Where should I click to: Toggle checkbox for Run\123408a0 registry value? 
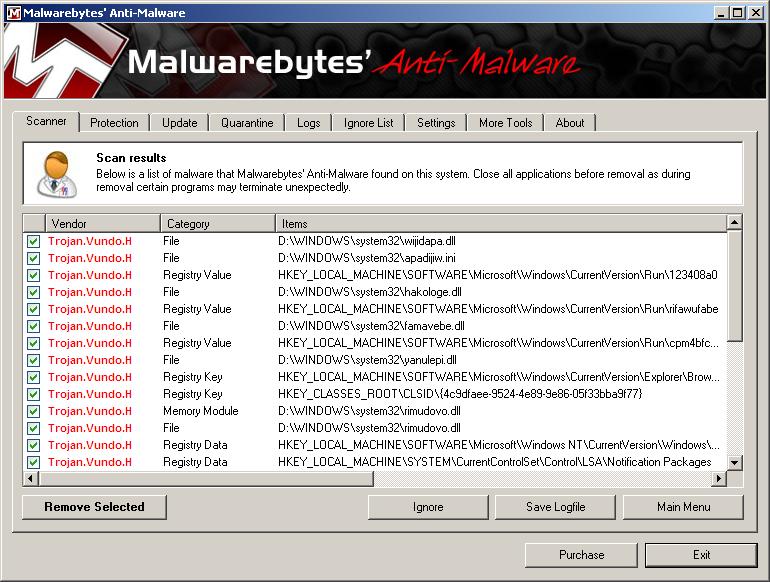[x=33, y=275]
